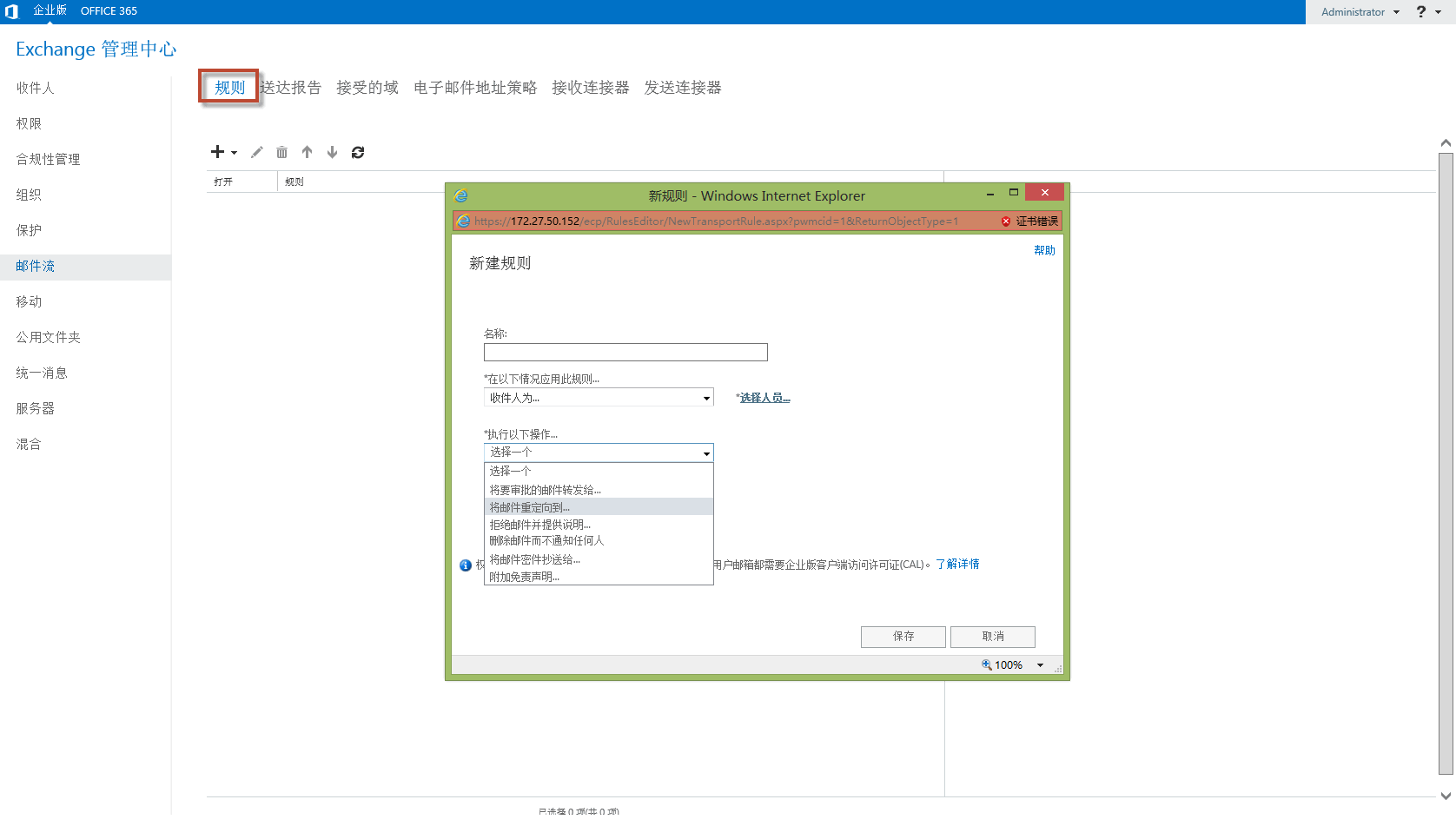The height and width of the screenshot is (826, 1456).
Task: Switch to the 接受的域 tab
Action: [367, 87]
